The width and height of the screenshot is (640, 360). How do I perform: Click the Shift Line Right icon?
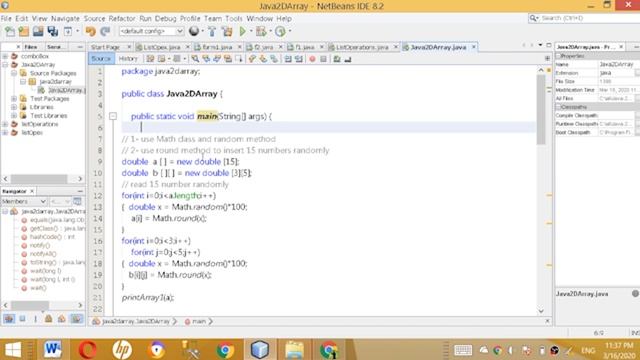pyautogui.click(x=299, y=59)
